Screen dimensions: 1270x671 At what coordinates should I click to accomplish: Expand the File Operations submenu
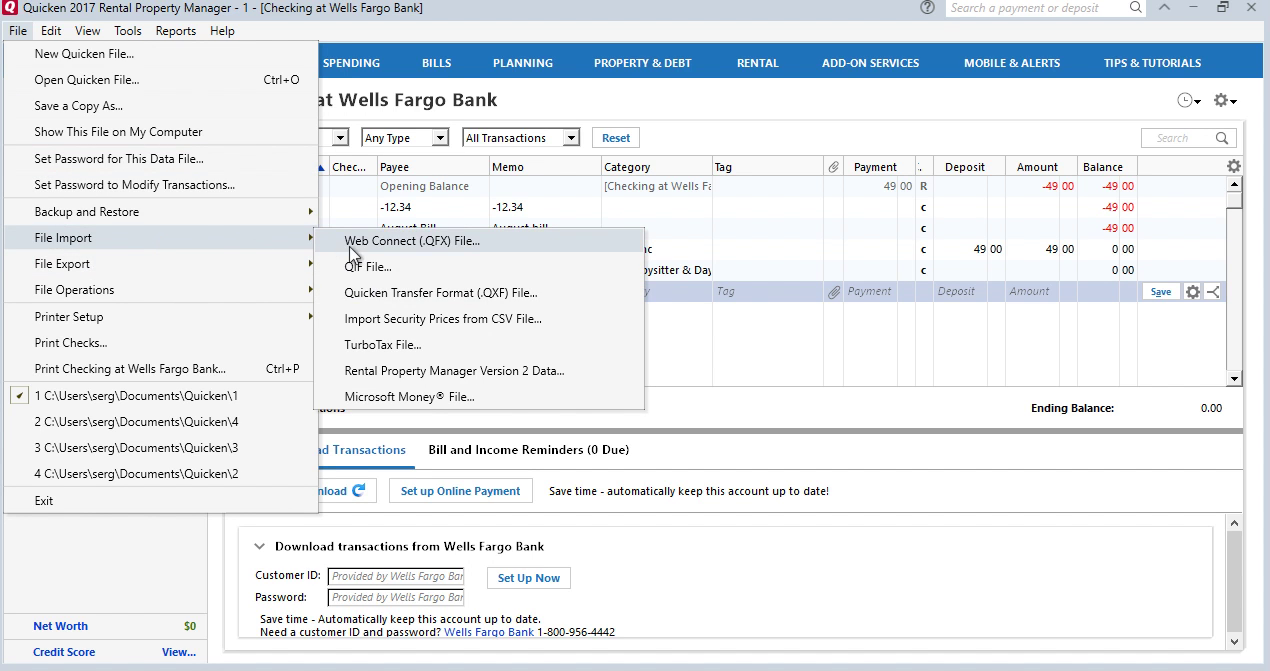[x=160, y=290]
